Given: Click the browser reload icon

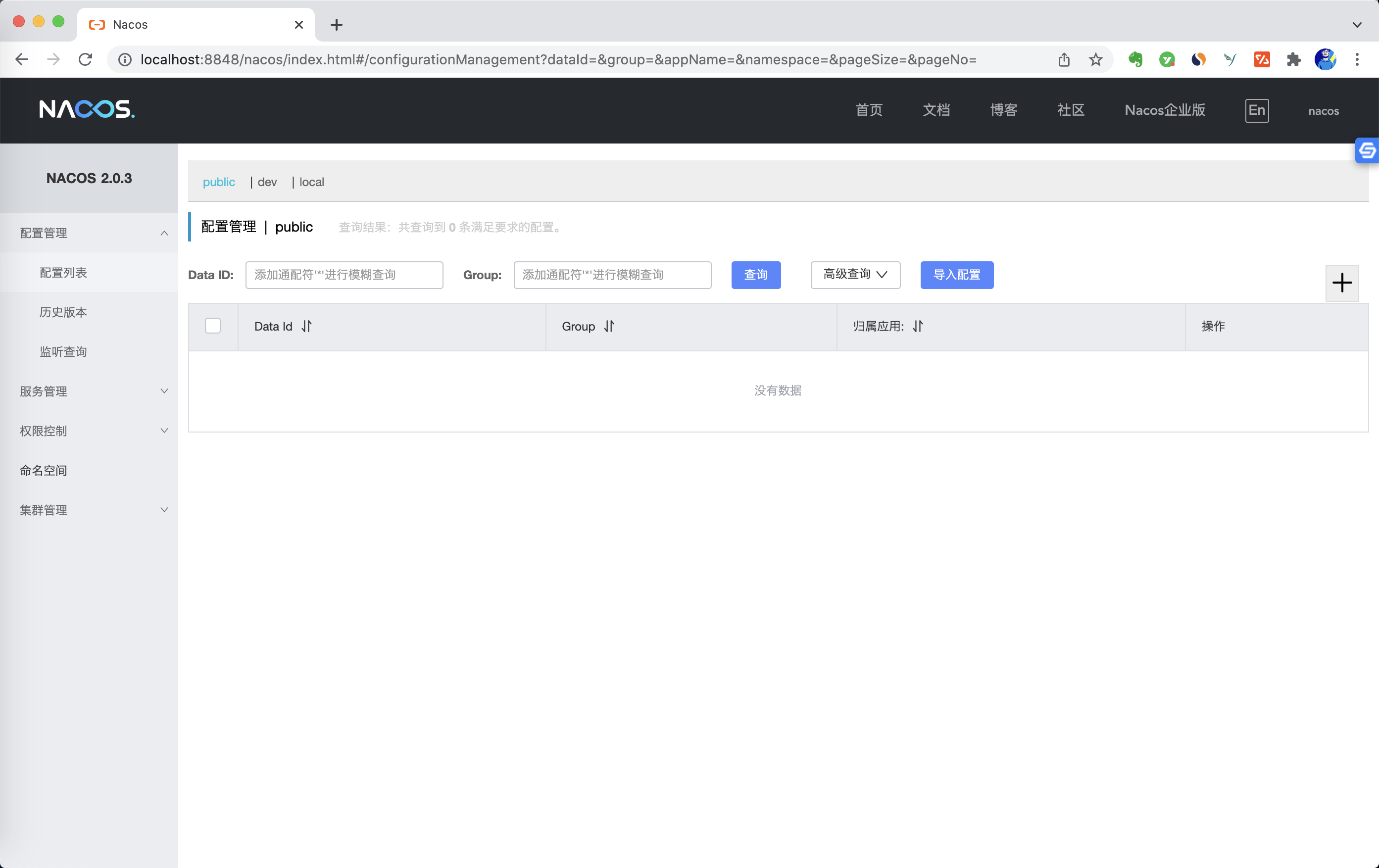Looking at the screenshot, I should point(85,59).
